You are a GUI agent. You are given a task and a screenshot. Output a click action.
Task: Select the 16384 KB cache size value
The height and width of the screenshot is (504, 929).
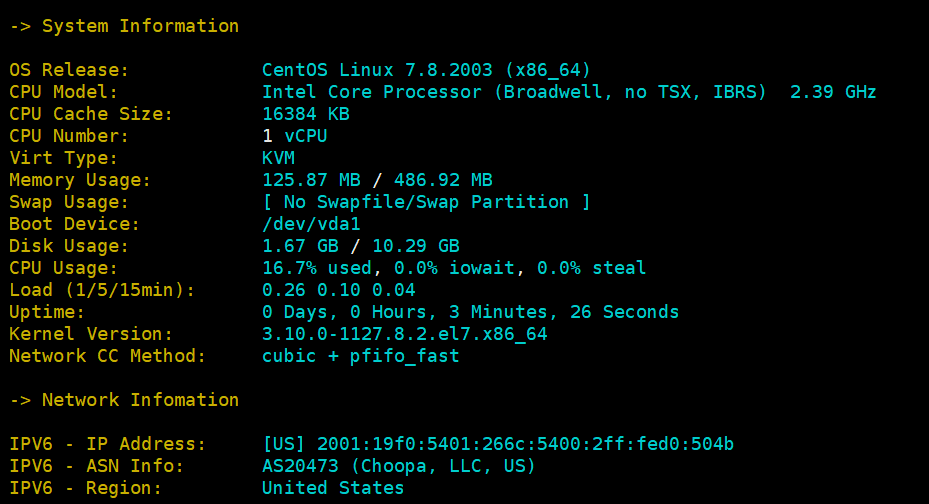(x=306, y=114)
